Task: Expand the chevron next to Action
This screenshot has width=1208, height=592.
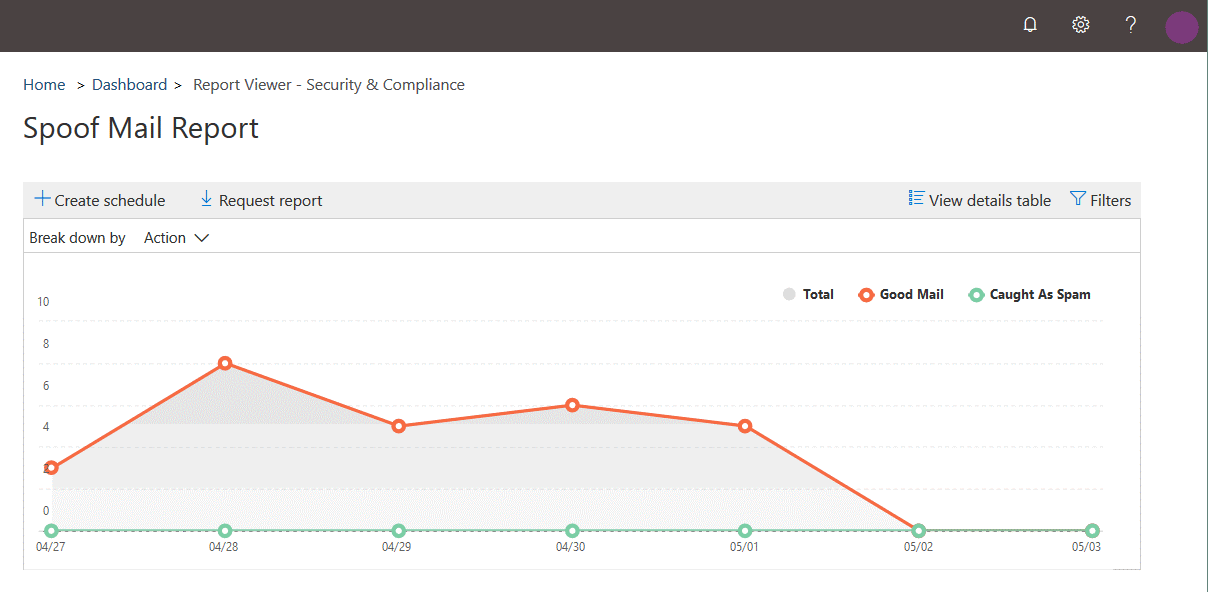Action: pyautogui.click(x=201, y=238)
